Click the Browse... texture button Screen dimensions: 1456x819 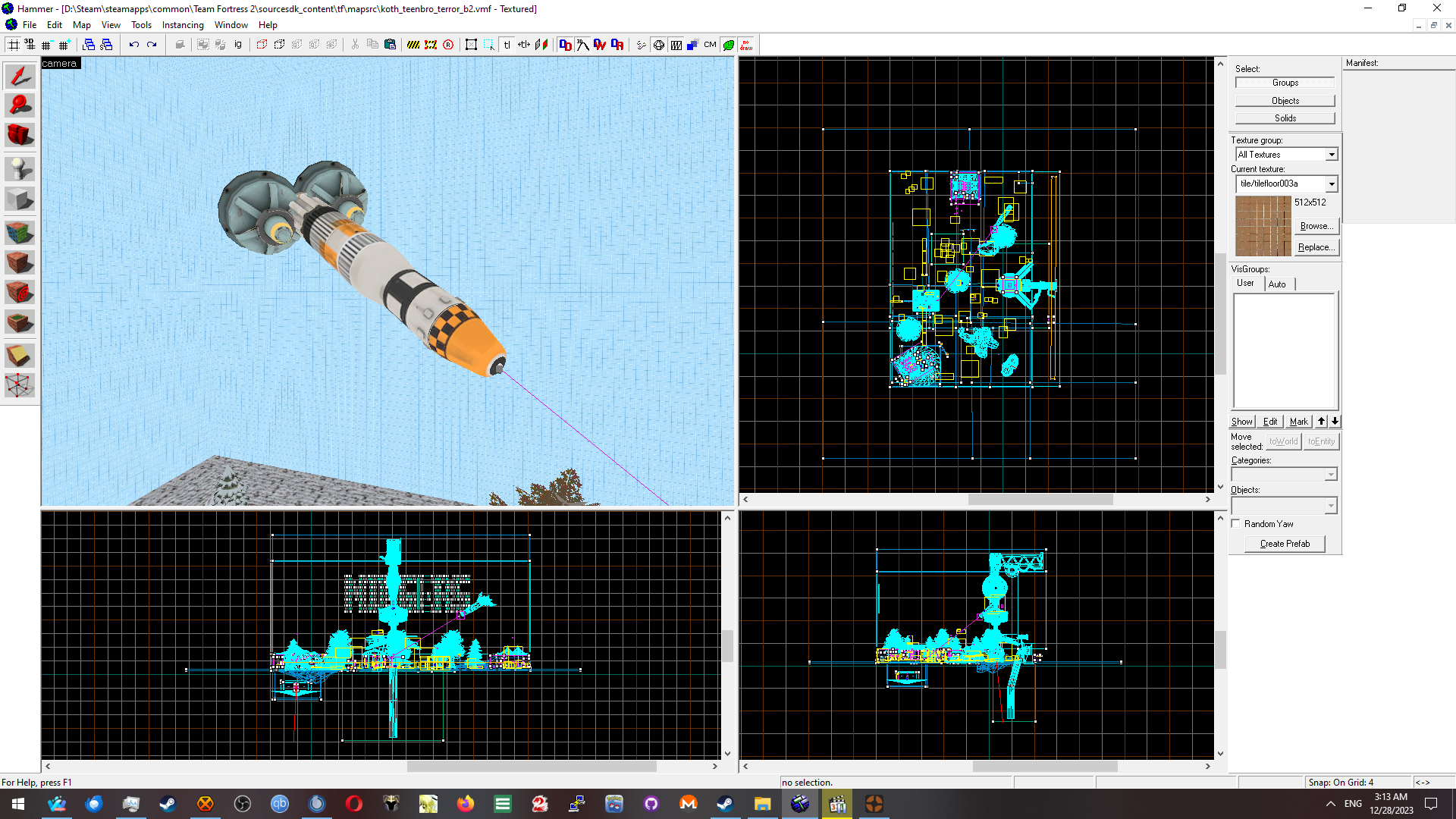click(x=1316, y=226)
